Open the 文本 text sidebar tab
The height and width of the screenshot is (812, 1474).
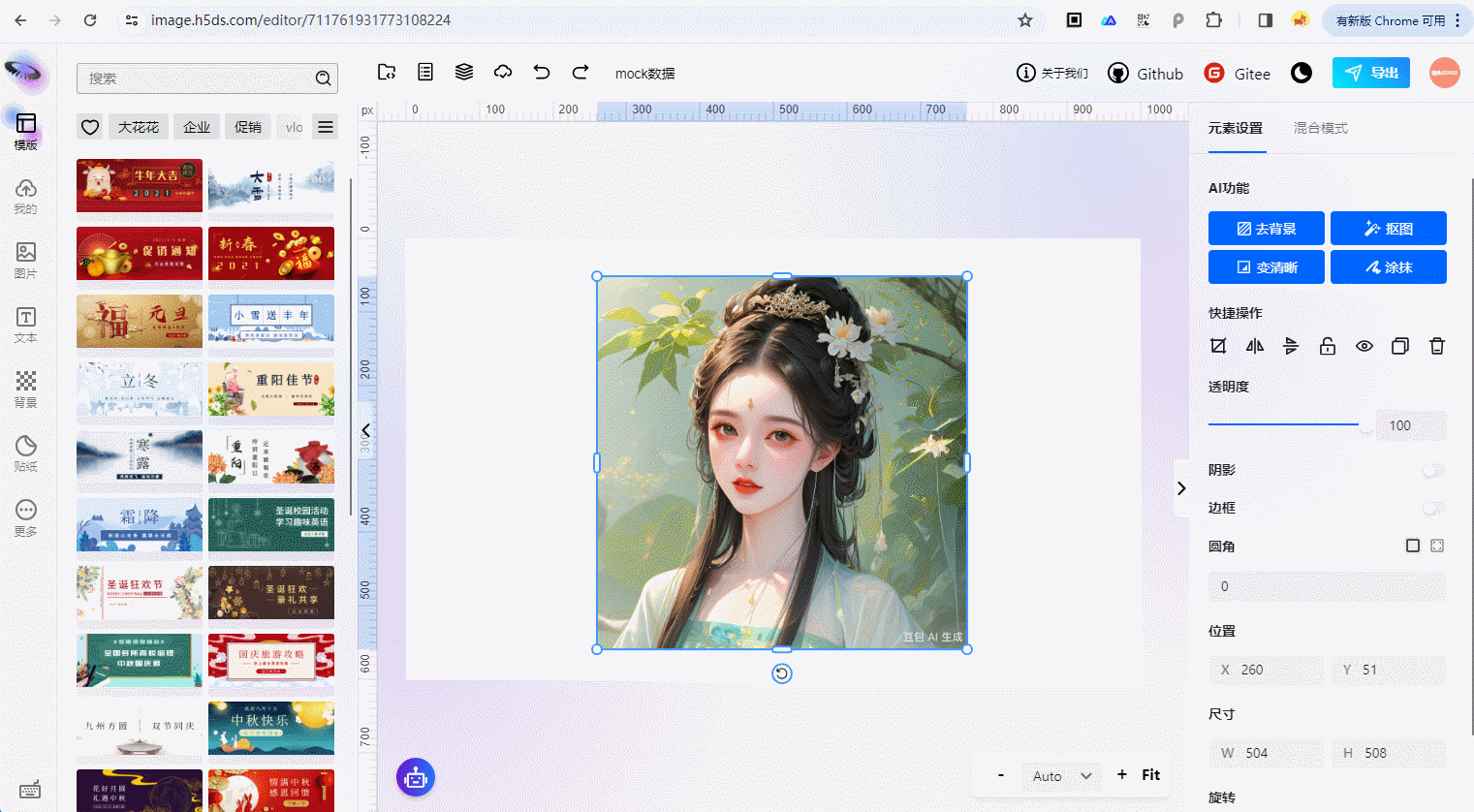[x=26, y=325]
